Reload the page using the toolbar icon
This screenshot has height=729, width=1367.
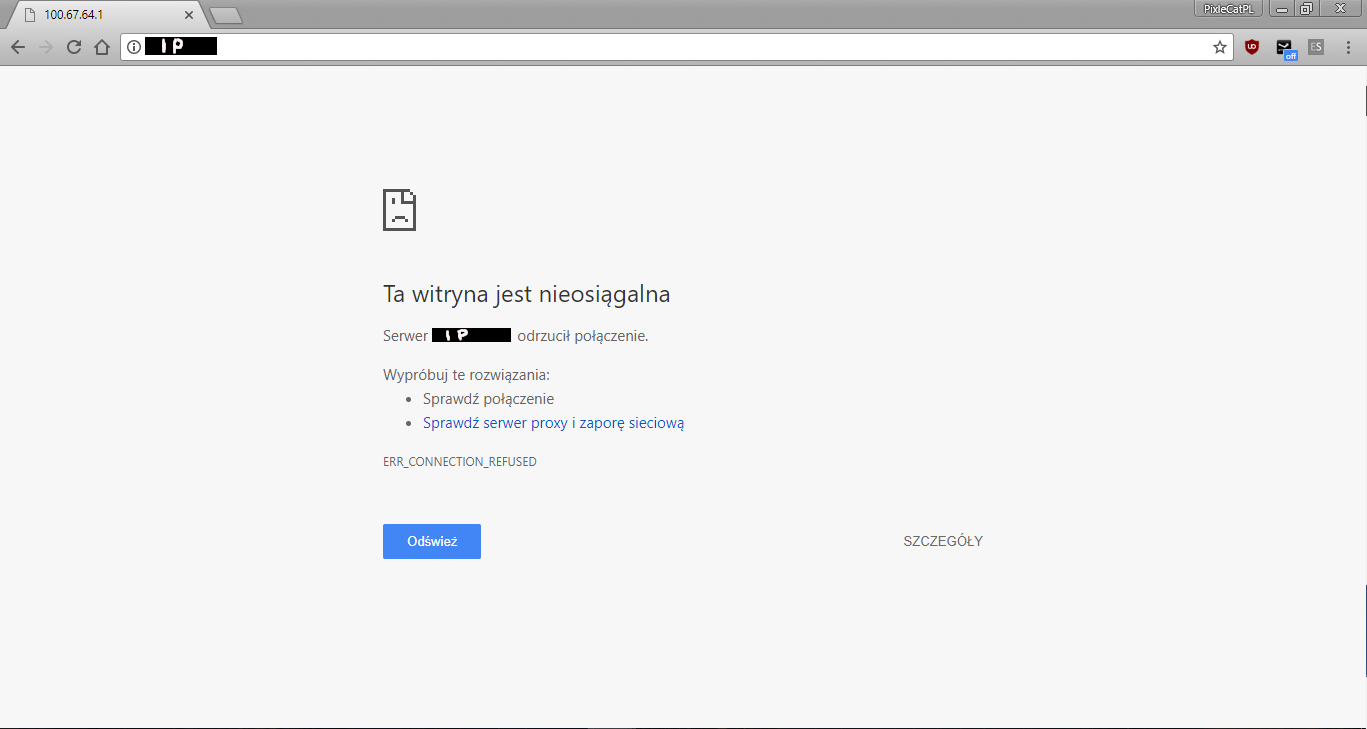(x=74, y=47)
